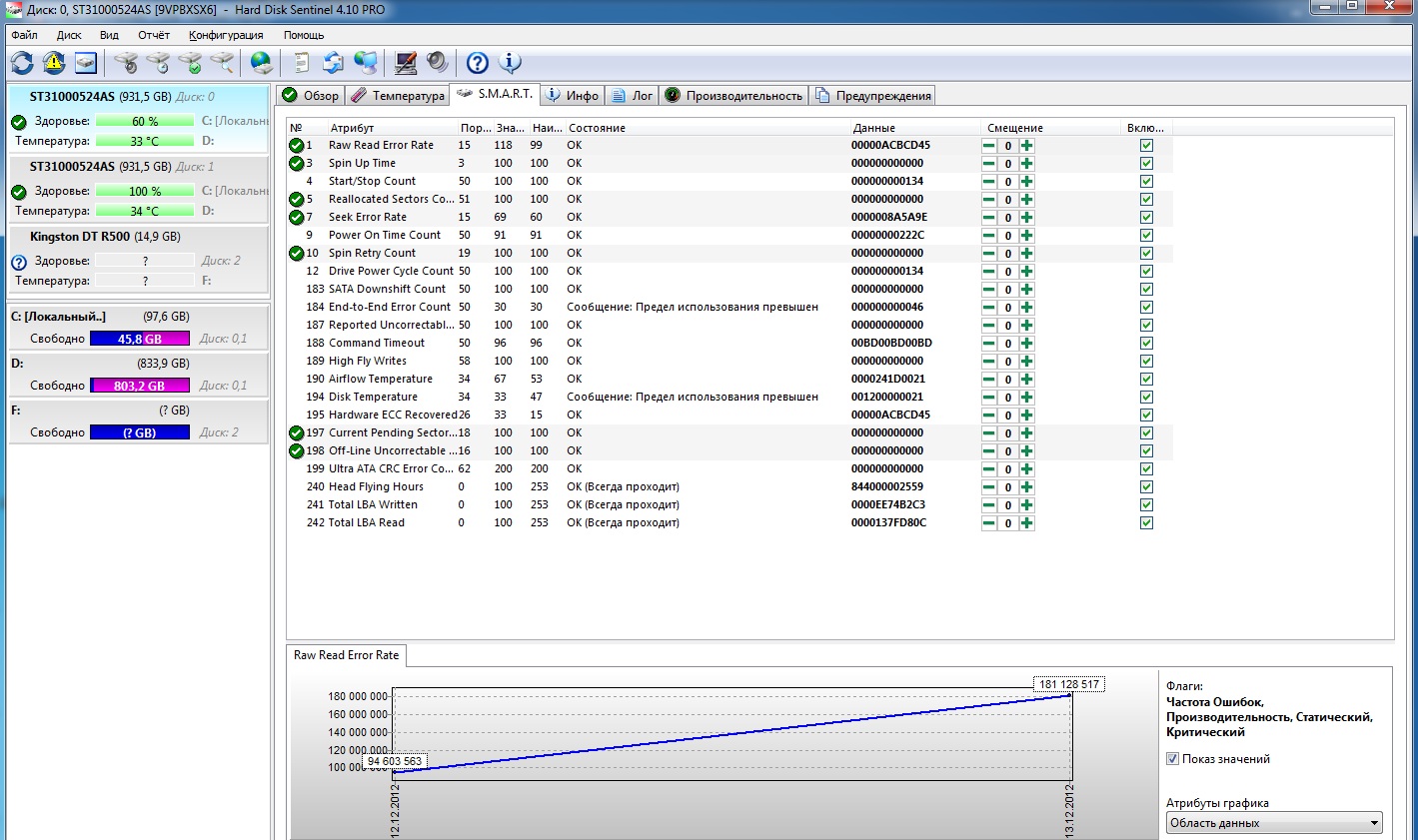Toggle the Power On Time Count checkbox
This screenshot has width=1418, height=840.
(x=1146, y=236)
